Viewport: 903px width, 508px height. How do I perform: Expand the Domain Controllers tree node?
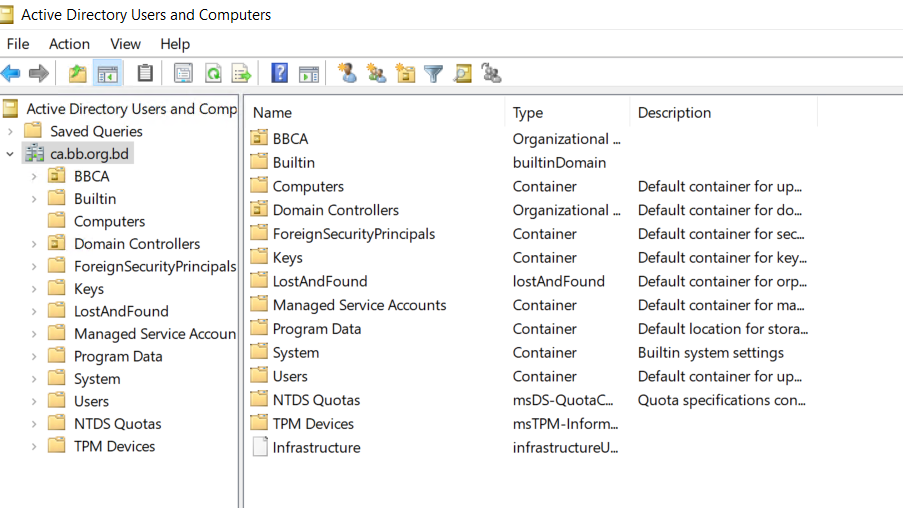(33, 244)
